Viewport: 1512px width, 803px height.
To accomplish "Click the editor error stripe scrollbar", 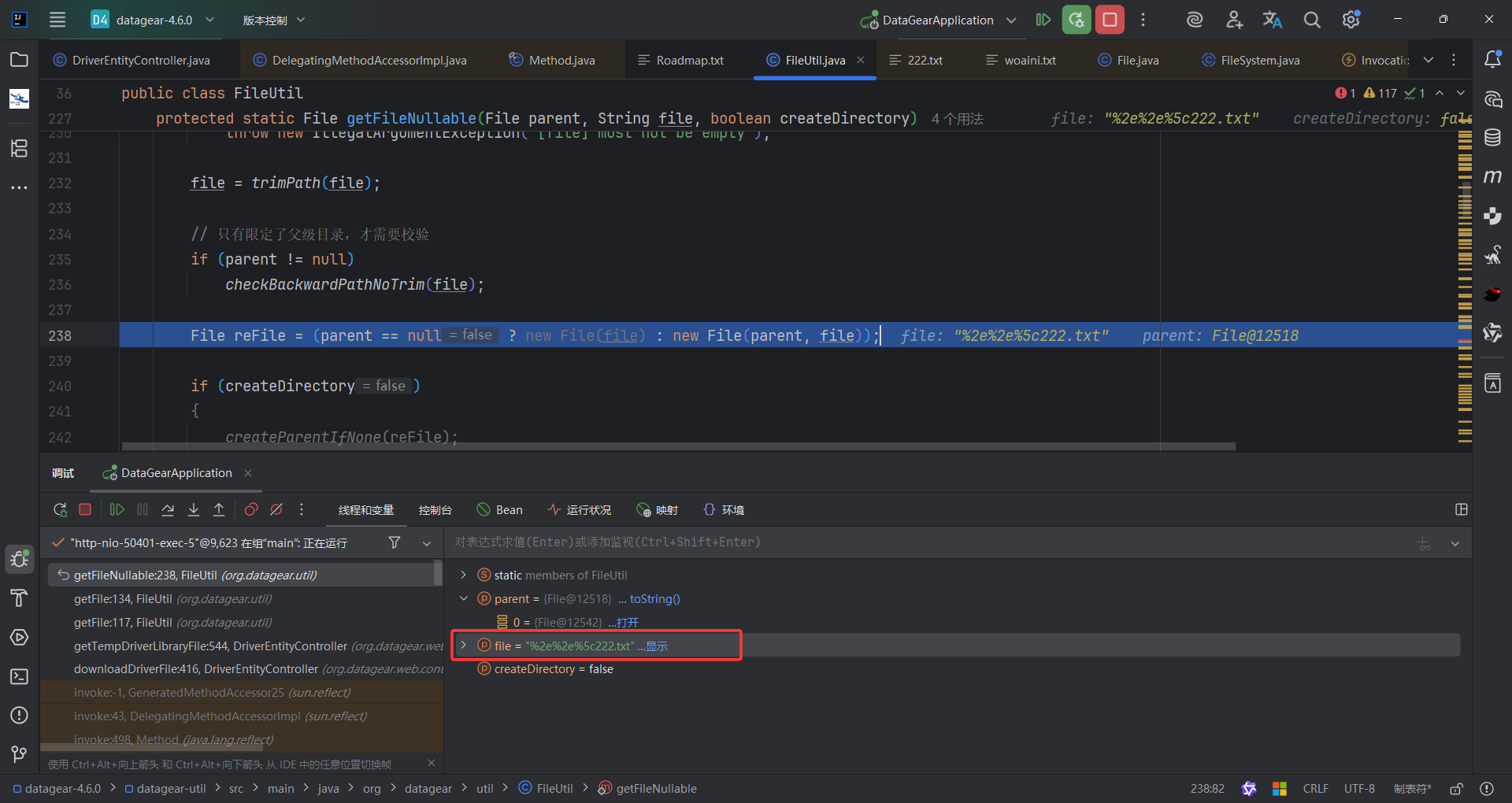I will click(x=1465, y=287).
